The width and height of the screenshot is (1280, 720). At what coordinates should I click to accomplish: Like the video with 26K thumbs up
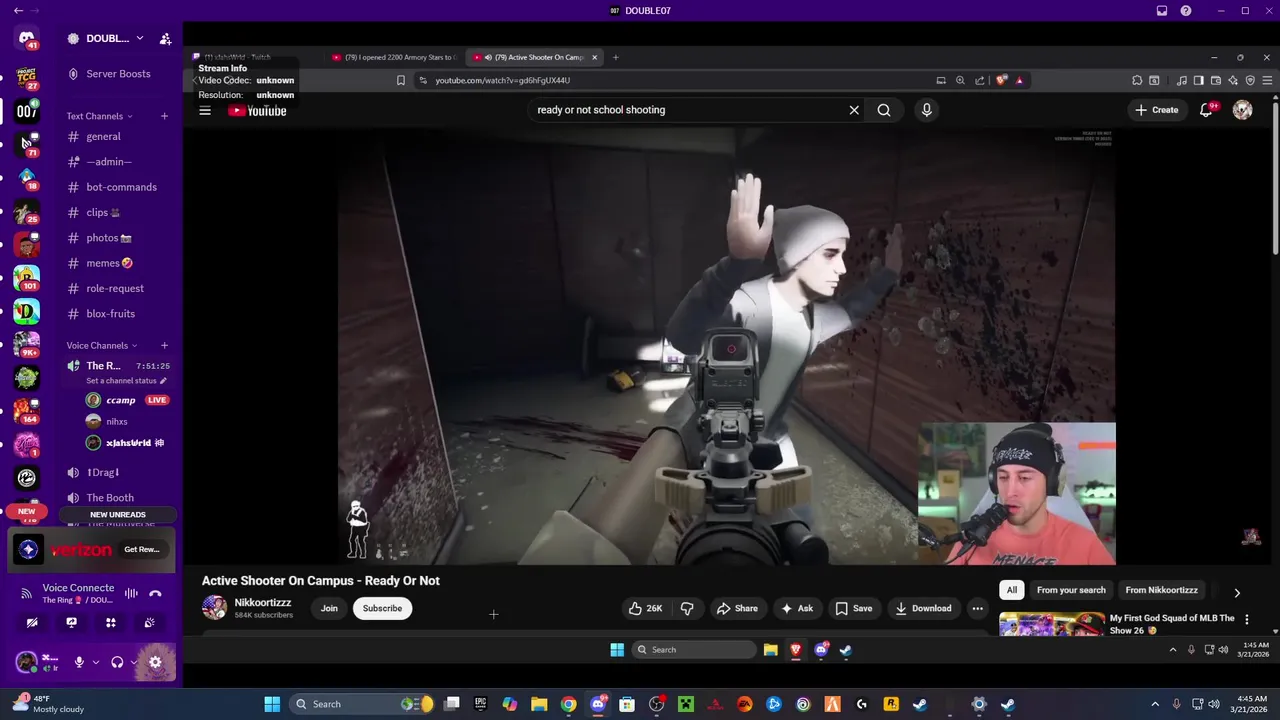coord(645,608)
